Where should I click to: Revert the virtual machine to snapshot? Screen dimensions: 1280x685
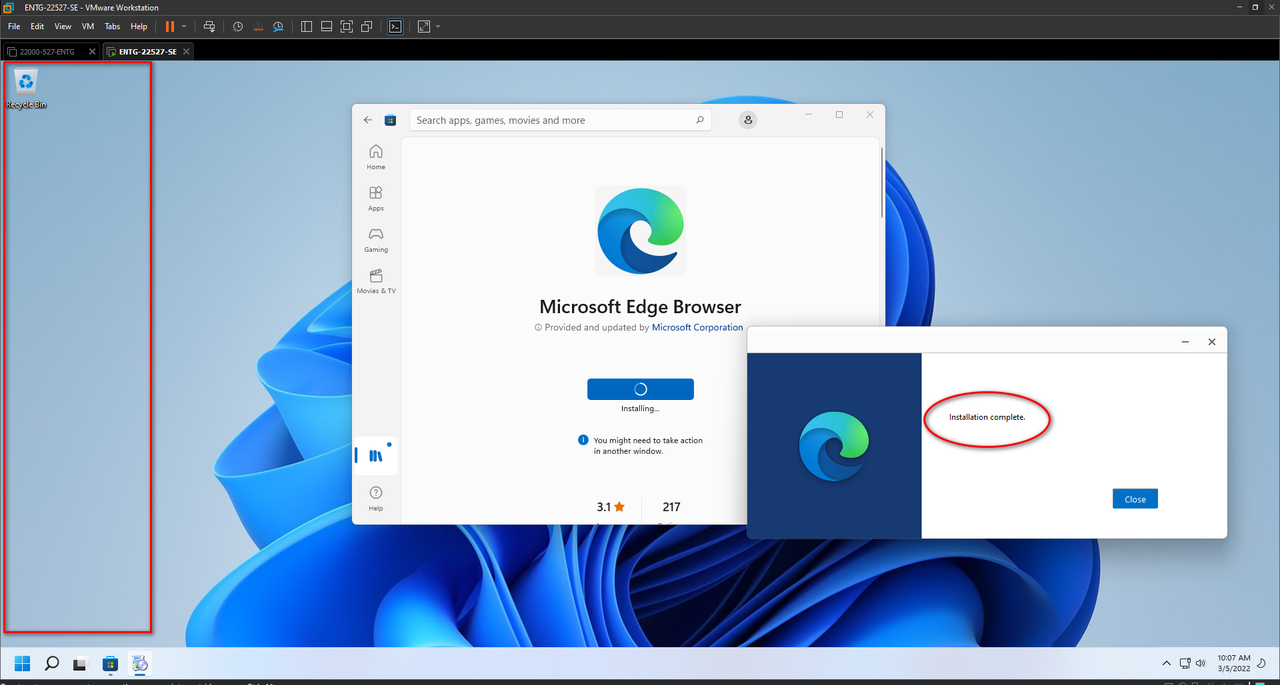coord(257,26)
